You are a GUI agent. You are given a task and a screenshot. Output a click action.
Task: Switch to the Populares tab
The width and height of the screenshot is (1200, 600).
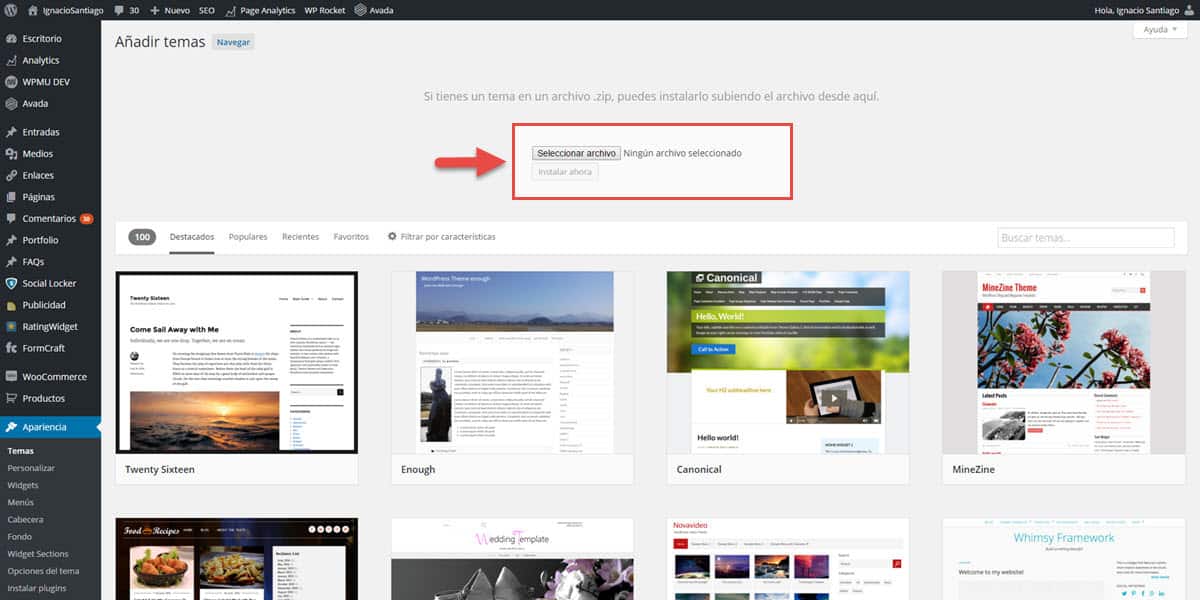[248, 237]
